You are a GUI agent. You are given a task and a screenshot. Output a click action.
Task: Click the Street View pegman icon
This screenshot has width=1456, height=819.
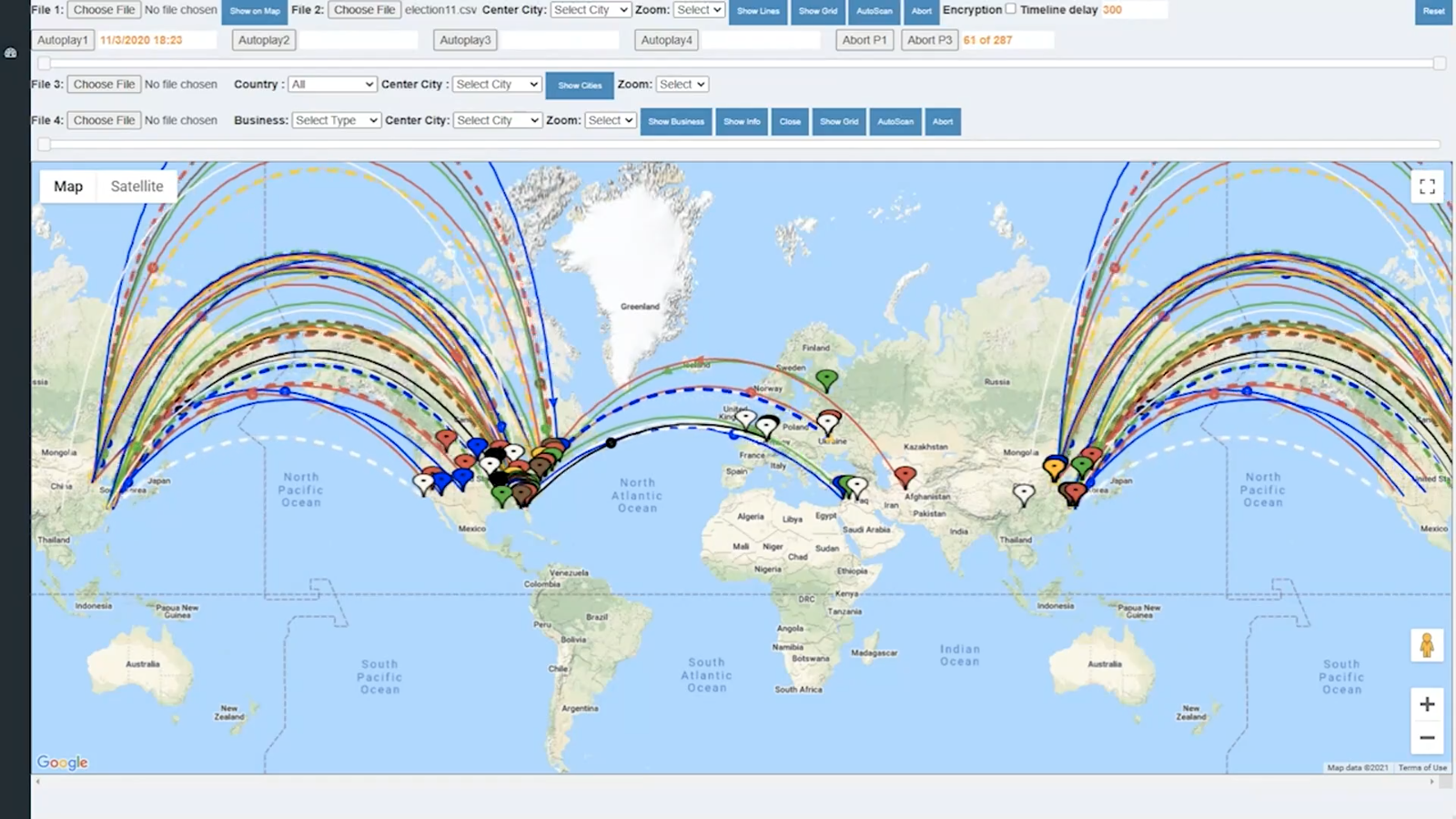[1427, 645]
